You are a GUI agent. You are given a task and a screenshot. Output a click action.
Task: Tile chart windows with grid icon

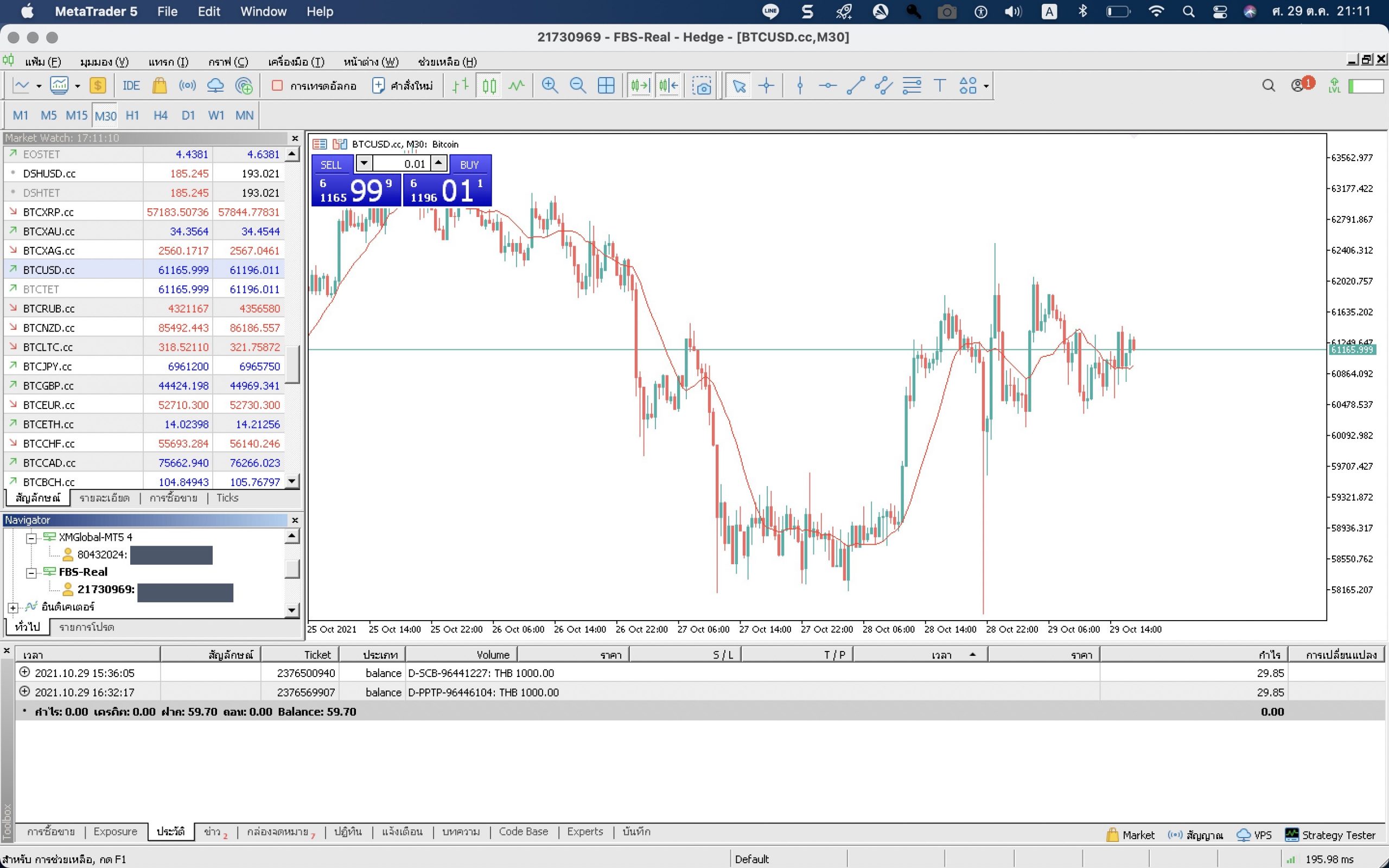tap(606, 86)
